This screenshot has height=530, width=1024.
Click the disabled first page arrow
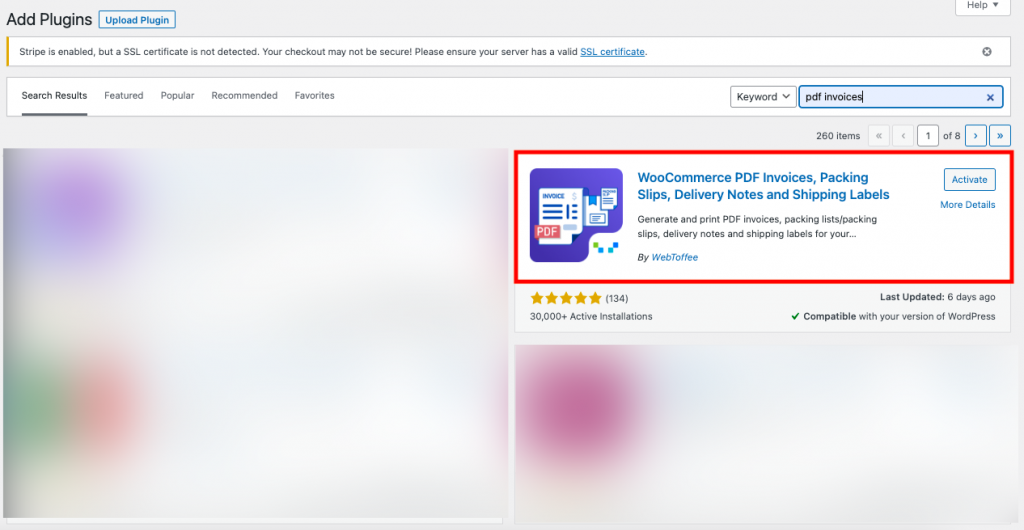878,136
